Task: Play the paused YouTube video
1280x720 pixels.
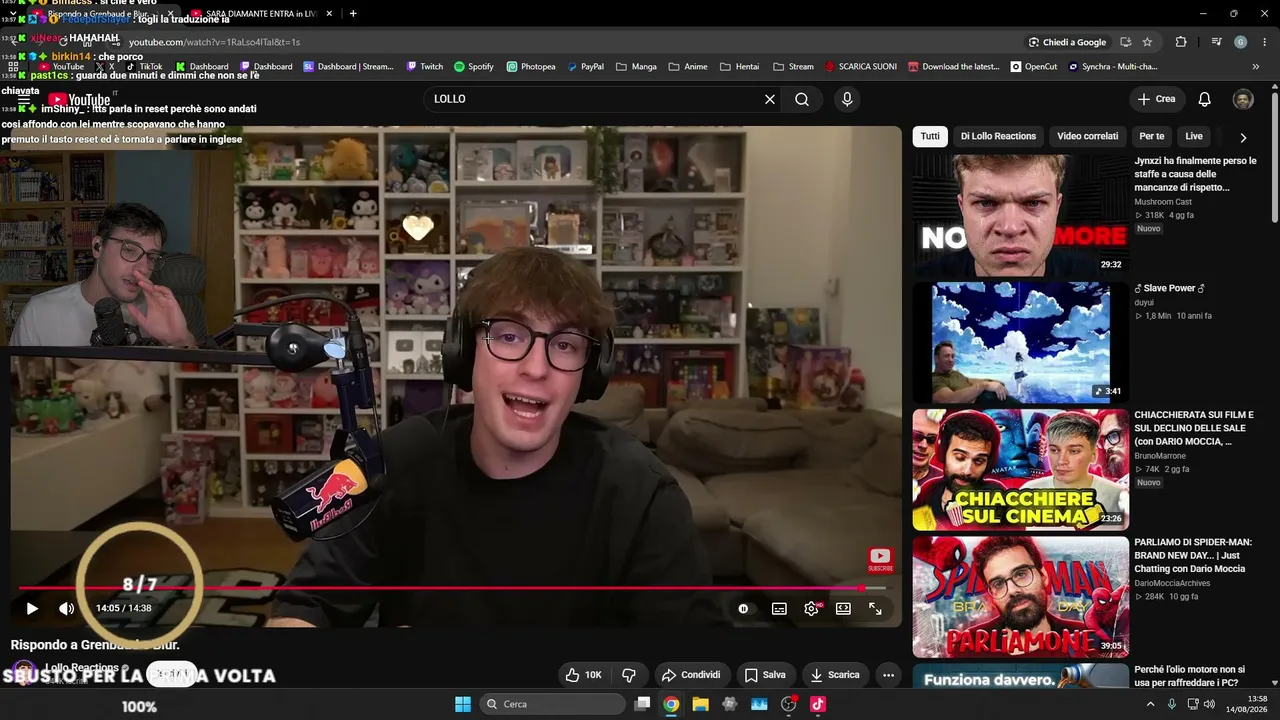Action: point(32,608)
